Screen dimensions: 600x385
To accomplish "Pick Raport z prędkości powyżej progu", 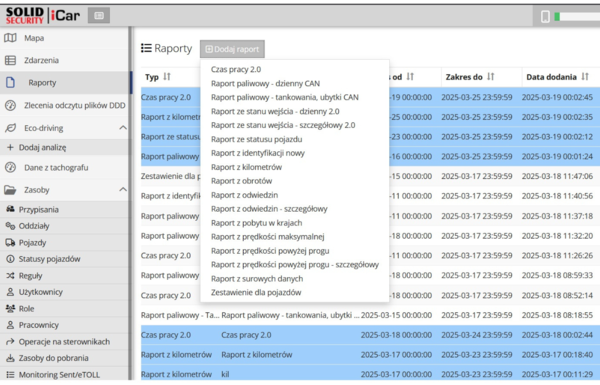I will tap(270, 251).
